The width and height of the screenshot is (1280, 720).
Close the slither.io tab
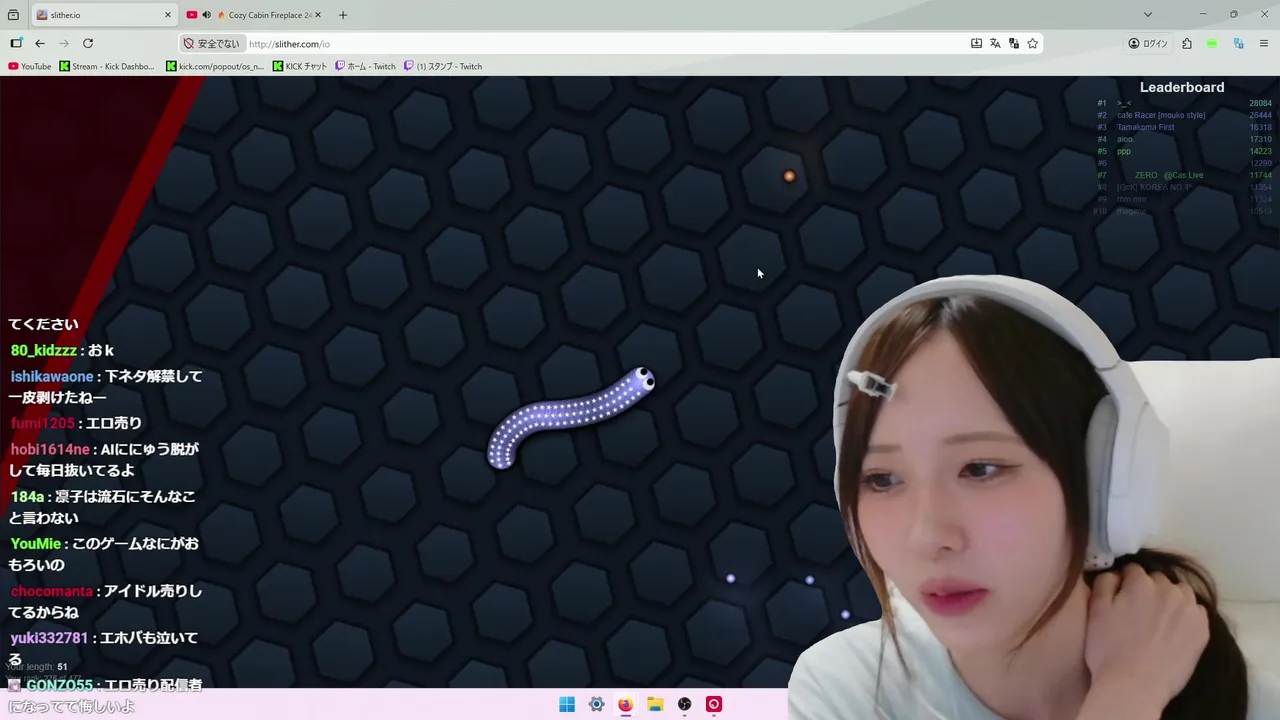point(167,15)
